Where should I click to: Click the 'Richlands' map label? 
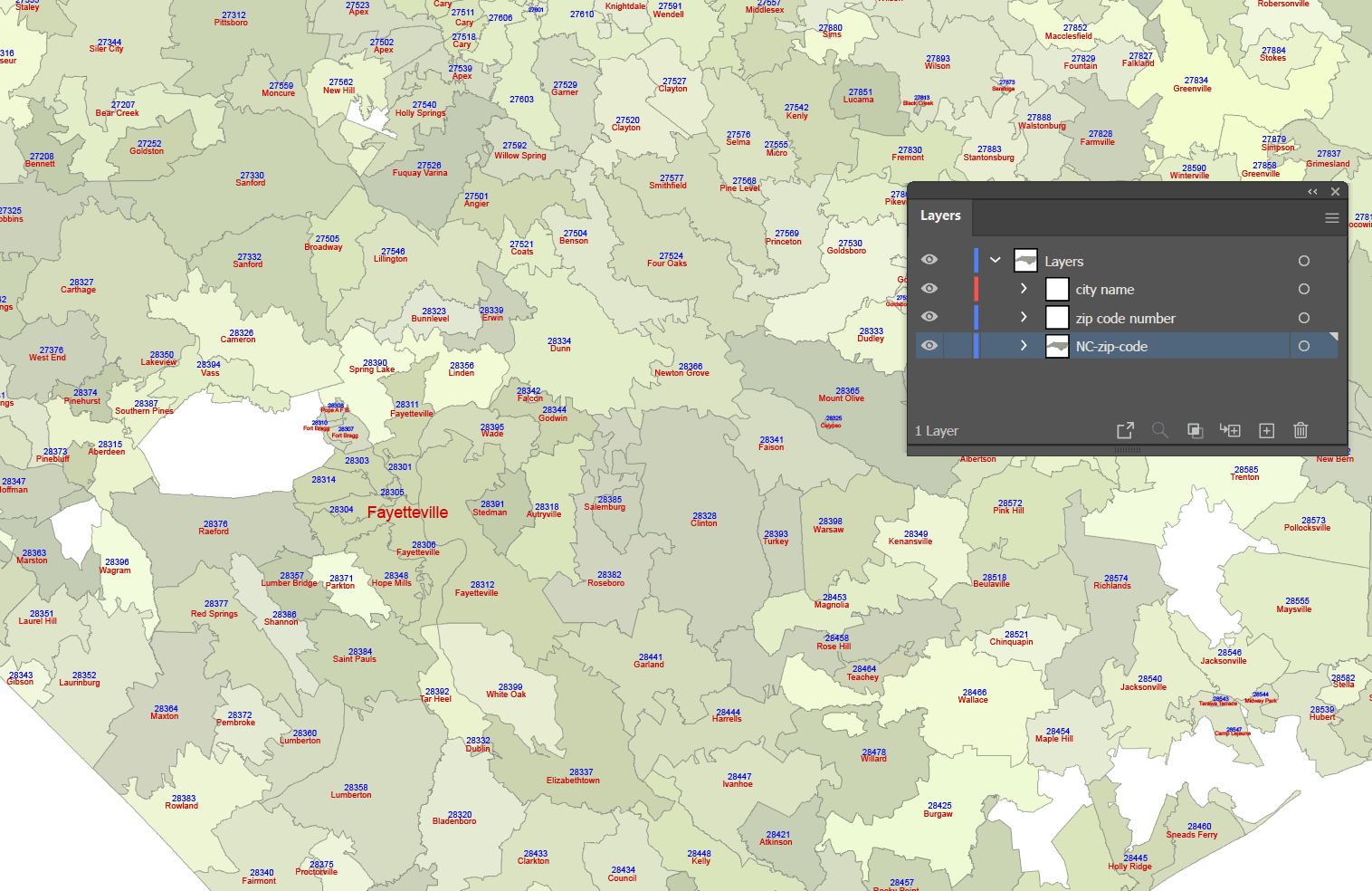click(1112, 586)
